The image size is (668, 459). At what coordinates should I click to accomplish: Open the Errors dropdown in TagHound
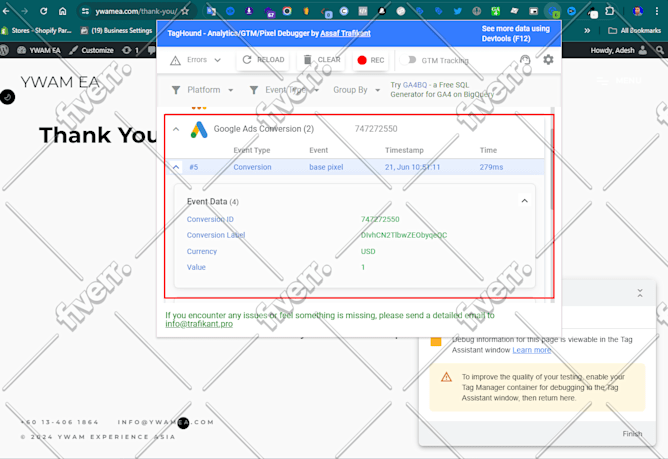pos(204,60)
